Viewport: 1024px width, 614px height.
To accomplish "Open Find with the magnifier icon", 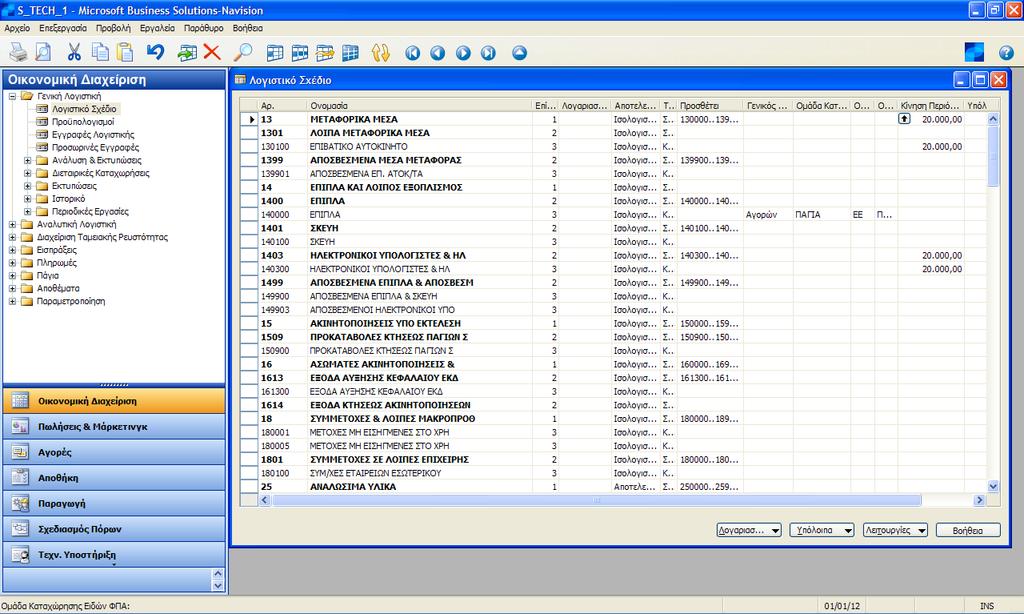I will [x=243, y=52].
